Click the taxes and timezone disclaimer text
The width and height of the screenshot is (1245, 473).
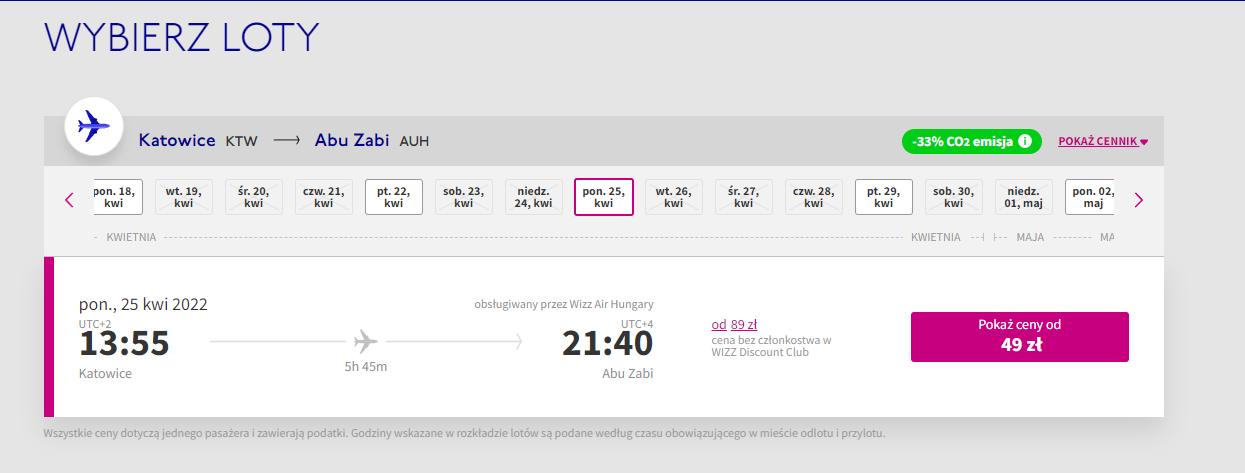465,434
